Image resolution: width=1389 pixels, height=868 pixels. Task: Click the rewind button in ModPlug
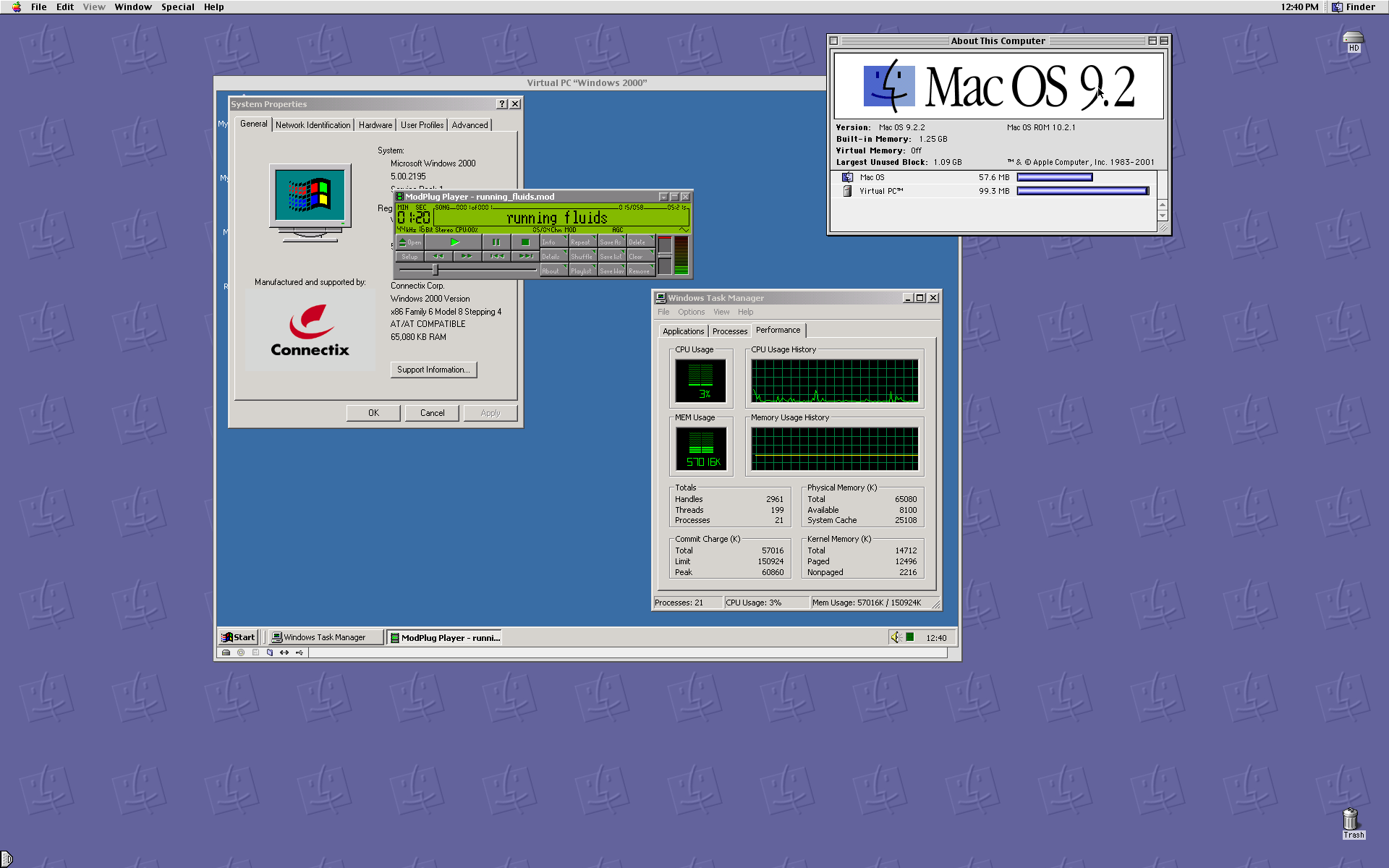[x=438, y=256]
